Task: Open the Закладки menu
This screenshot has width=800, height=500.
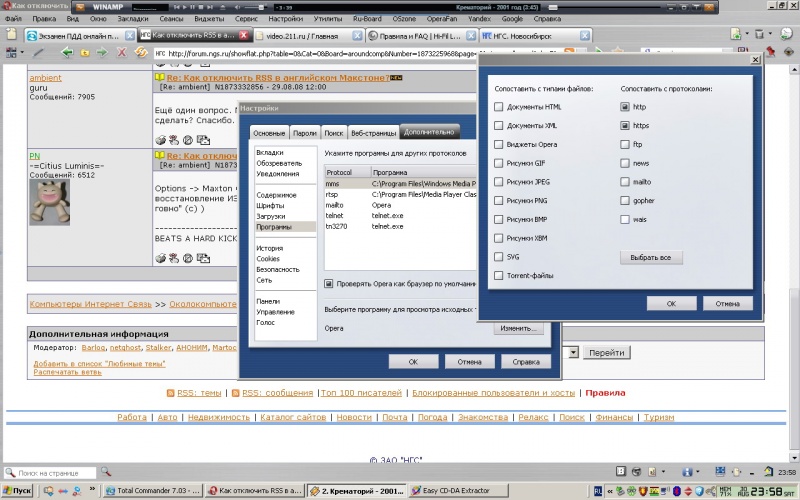Action: click(132, 19)
